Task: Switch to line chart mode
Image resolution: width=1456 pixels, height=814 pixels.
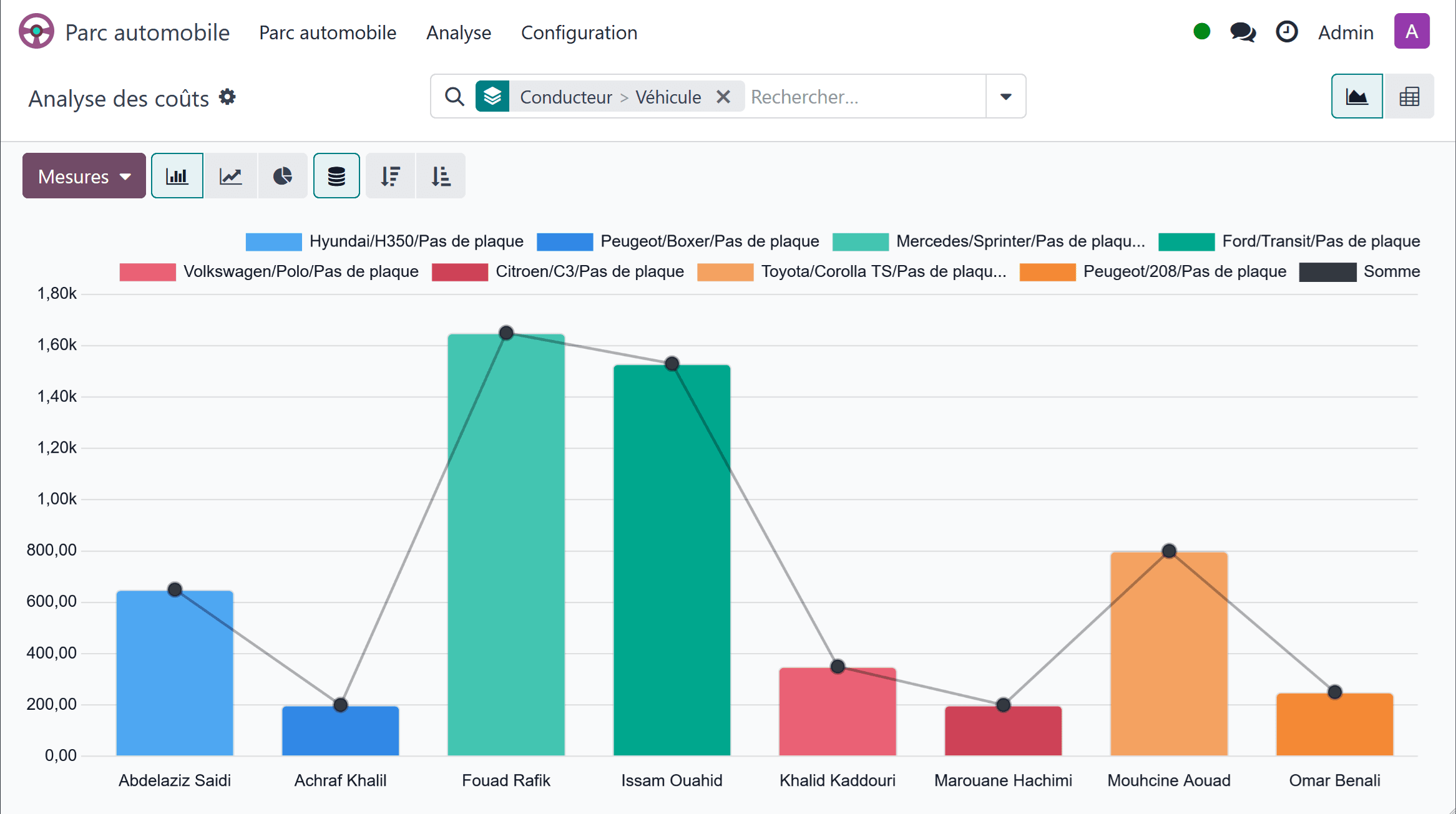Action: 230,176
